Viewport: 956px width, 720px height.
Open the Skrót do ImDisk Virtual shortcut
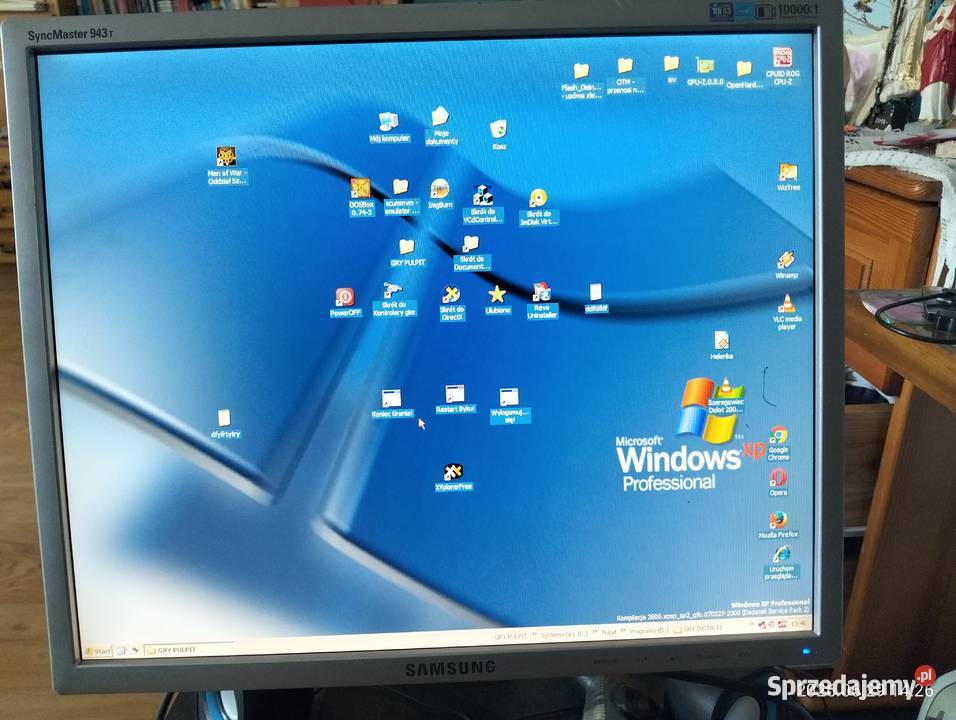click(x=538, y=207)
